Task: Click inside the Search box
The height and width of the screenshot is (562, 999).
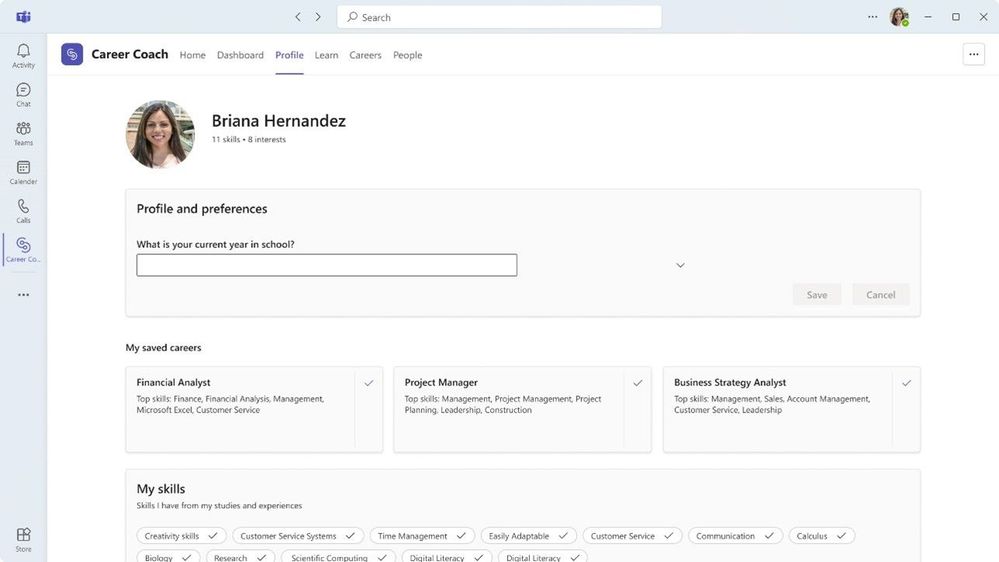Action: click(x=499, y=17)
